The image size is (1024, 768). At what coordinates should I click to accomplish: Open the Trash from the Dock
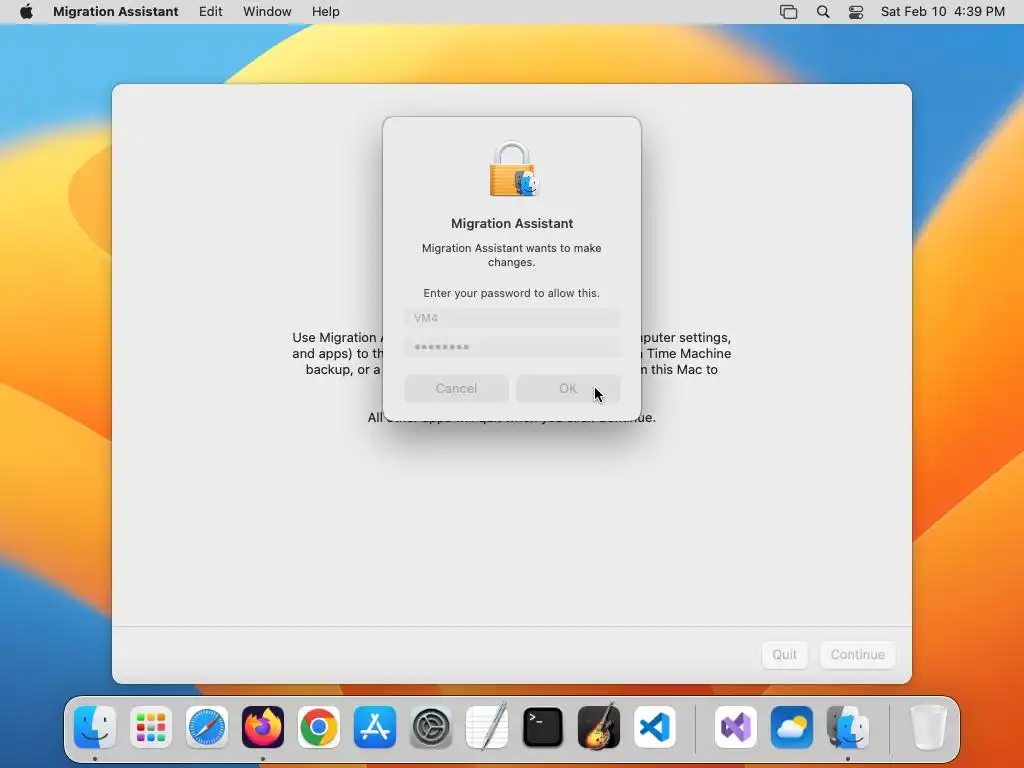point(928,727)
